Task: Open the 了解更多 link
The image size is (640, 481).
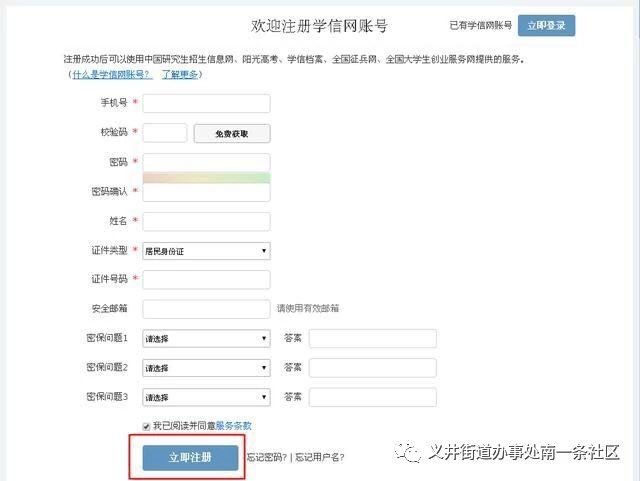Action: pyautogui.click(x=180, y=74)
